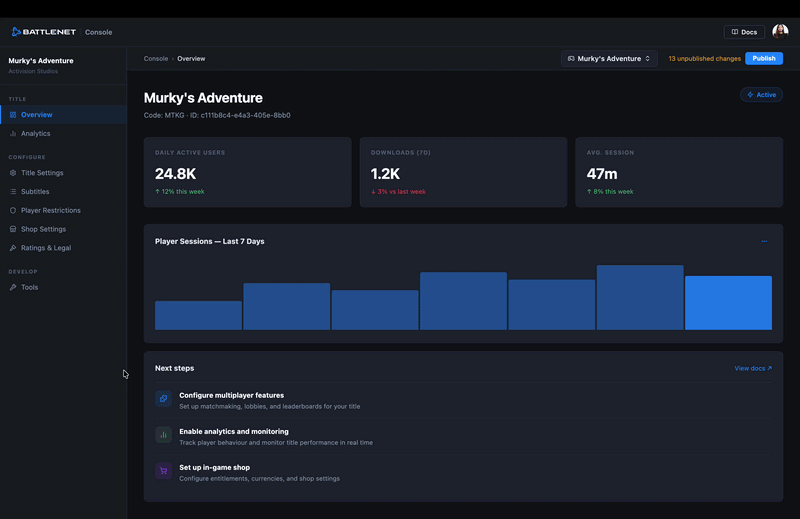This screenshot has width=800, height=519.
Task: Click the Active status badge
Action: click(761, 94)
